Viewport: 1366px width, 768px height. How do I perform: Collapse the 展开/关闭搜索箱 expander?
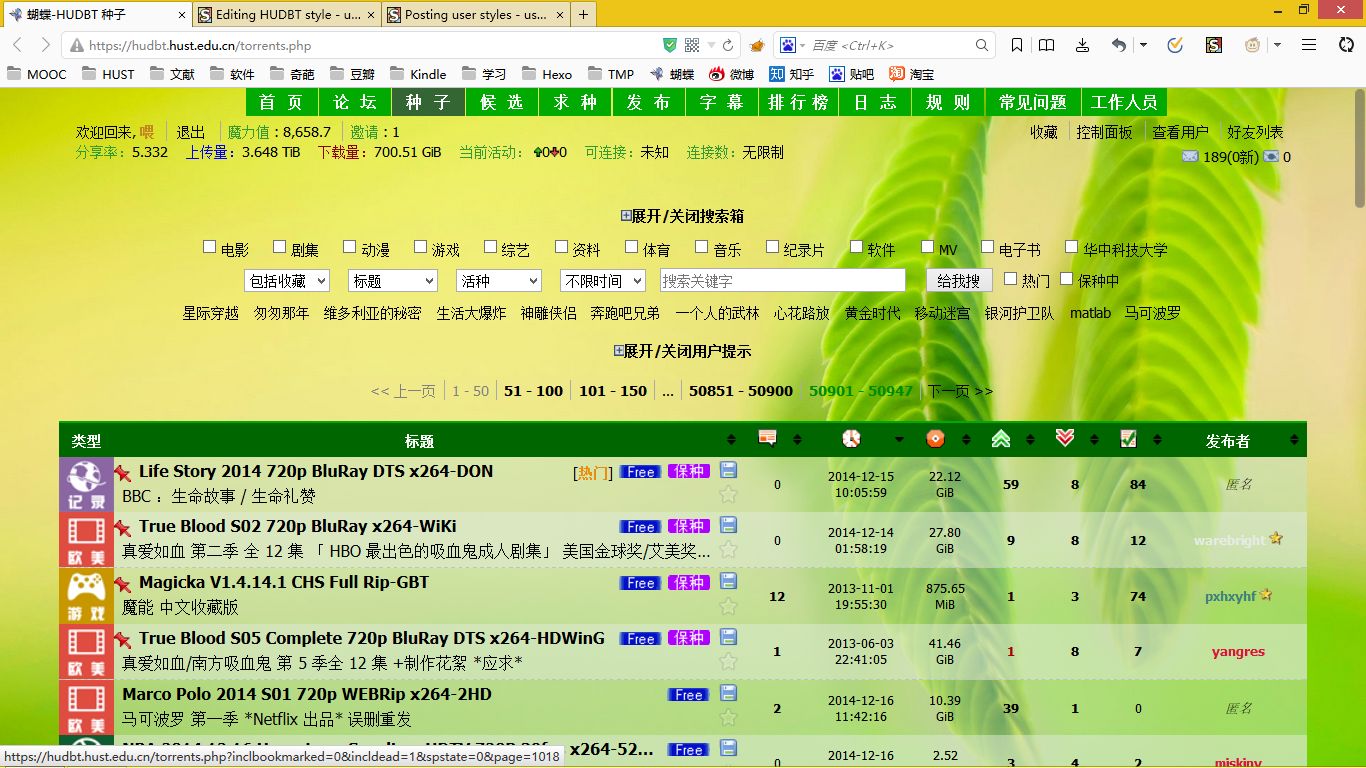[x=682, y=216]
